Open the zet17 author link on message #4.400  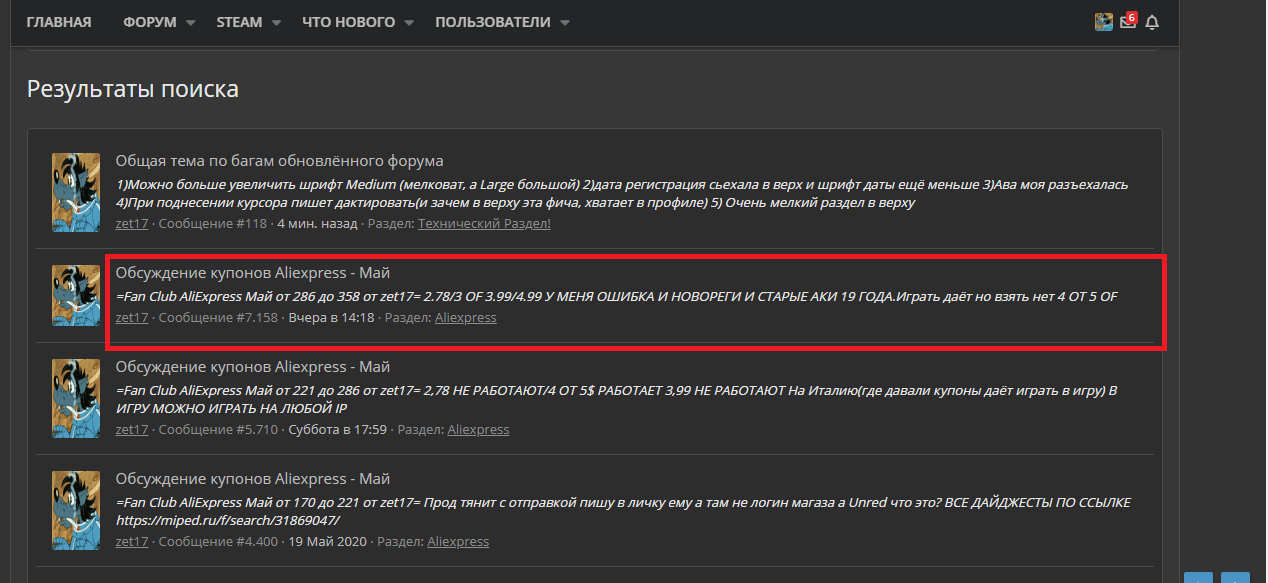coord(132,541)
